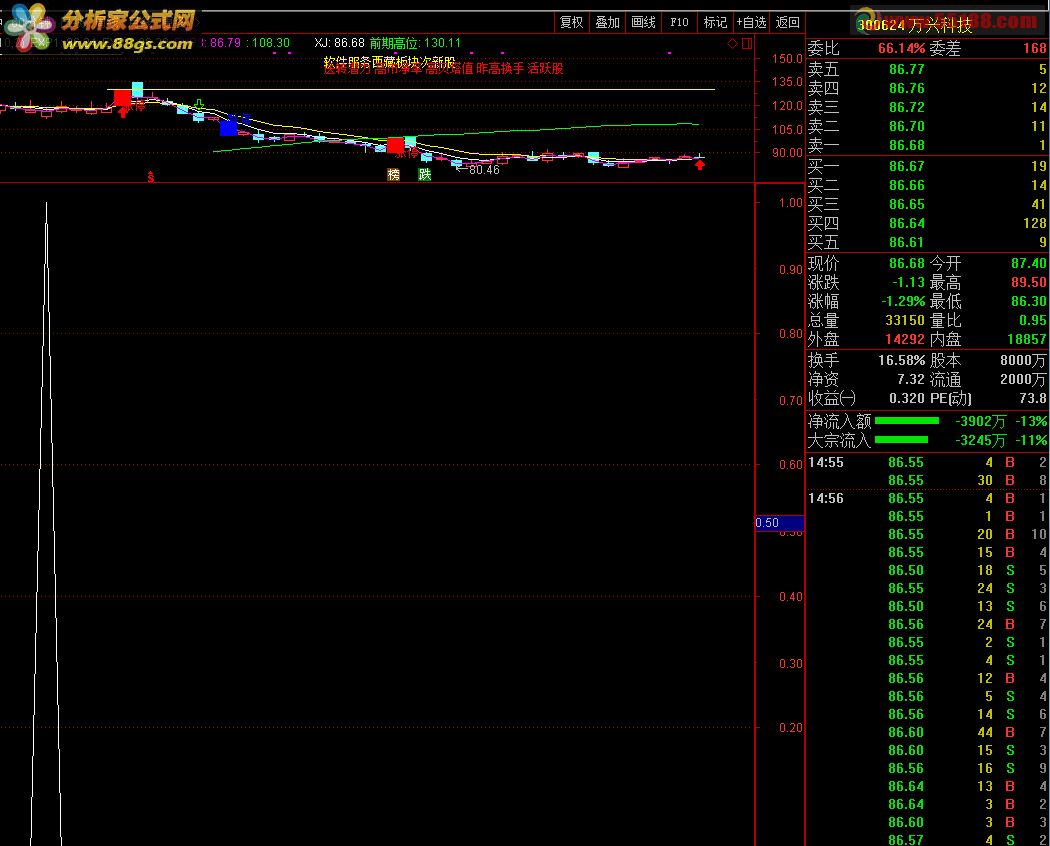
Task: Click the large red 涨停 candle near 135
Action: tap(122, 98)
